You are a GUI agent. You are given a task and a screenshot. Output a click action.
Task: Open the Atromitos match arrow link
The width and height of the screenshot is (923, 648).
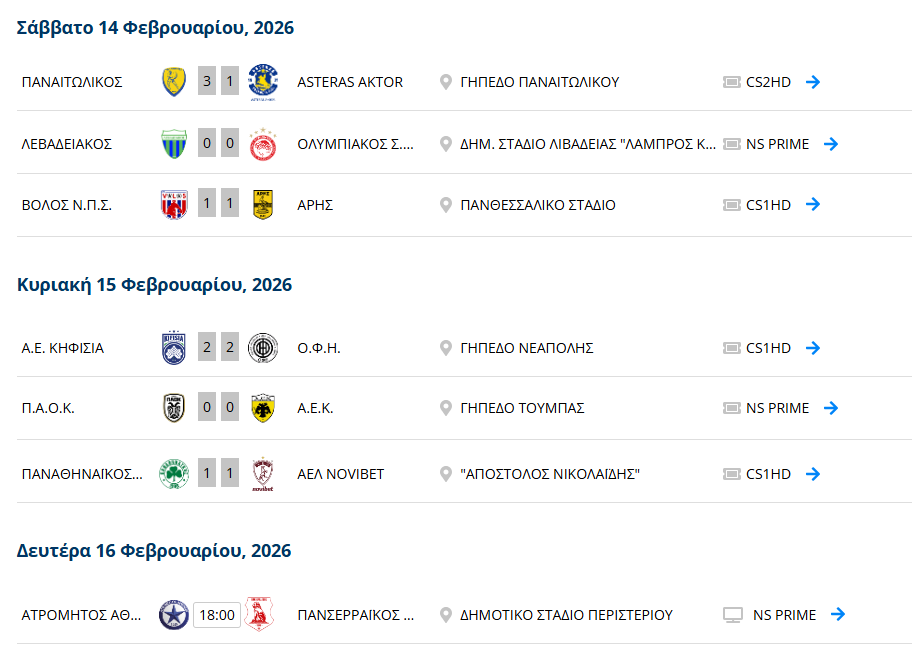(x=838, y=615)
